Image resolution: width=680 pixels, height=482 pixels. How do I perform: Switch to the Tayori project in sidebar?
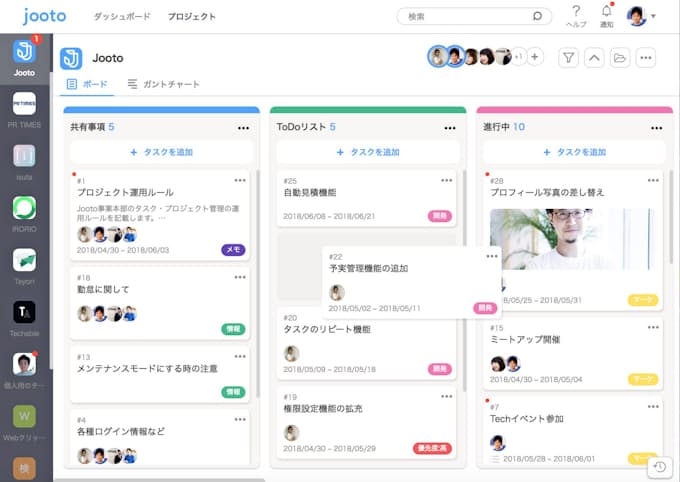pyautogui.click(x=24, y=260)
